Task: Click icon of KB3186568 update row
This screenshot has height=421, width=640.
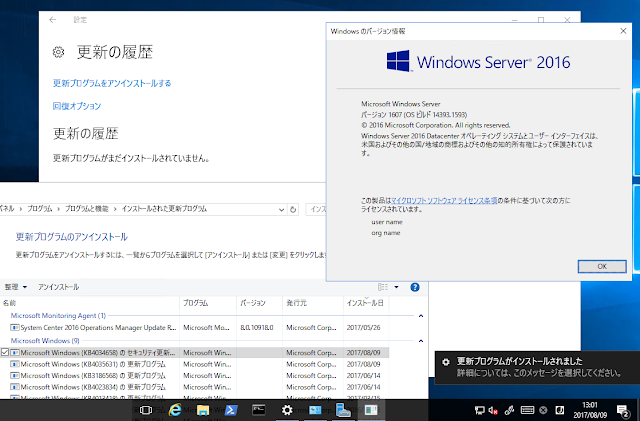Action: [15, 375]
